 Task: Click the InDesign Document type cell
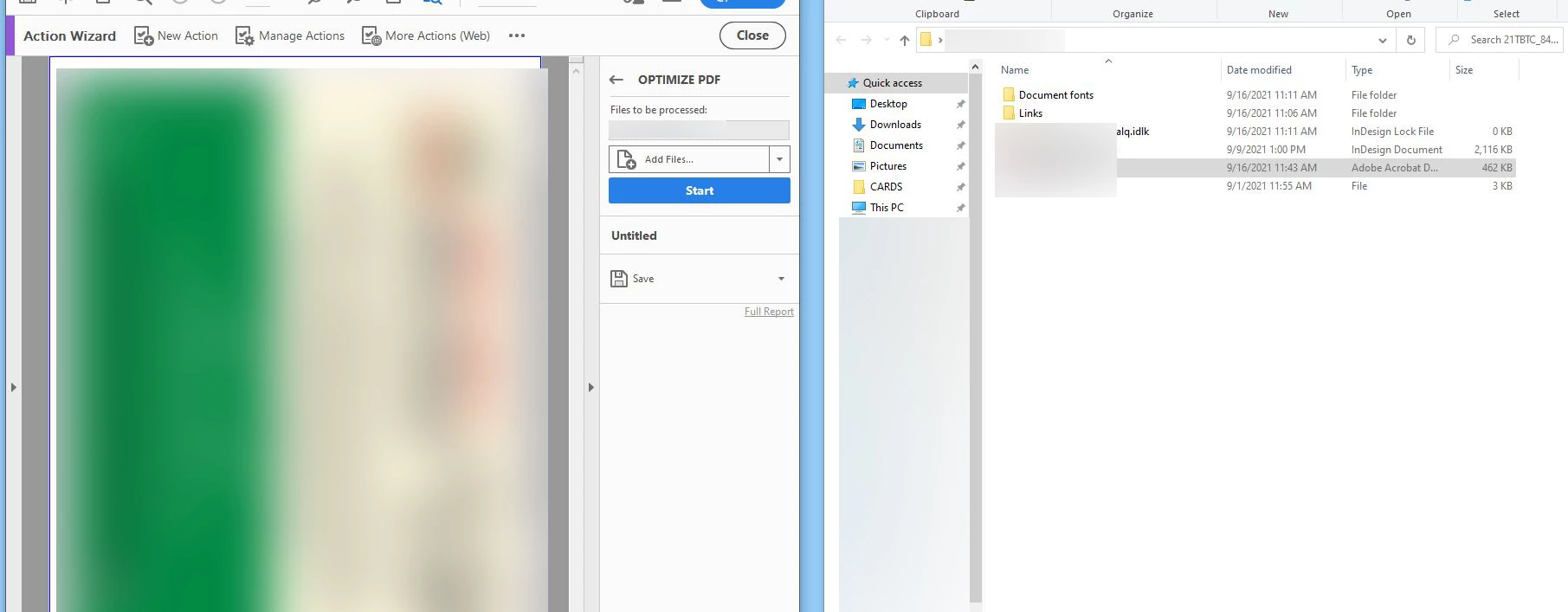pyautogui.click(x=1397, y=150)
